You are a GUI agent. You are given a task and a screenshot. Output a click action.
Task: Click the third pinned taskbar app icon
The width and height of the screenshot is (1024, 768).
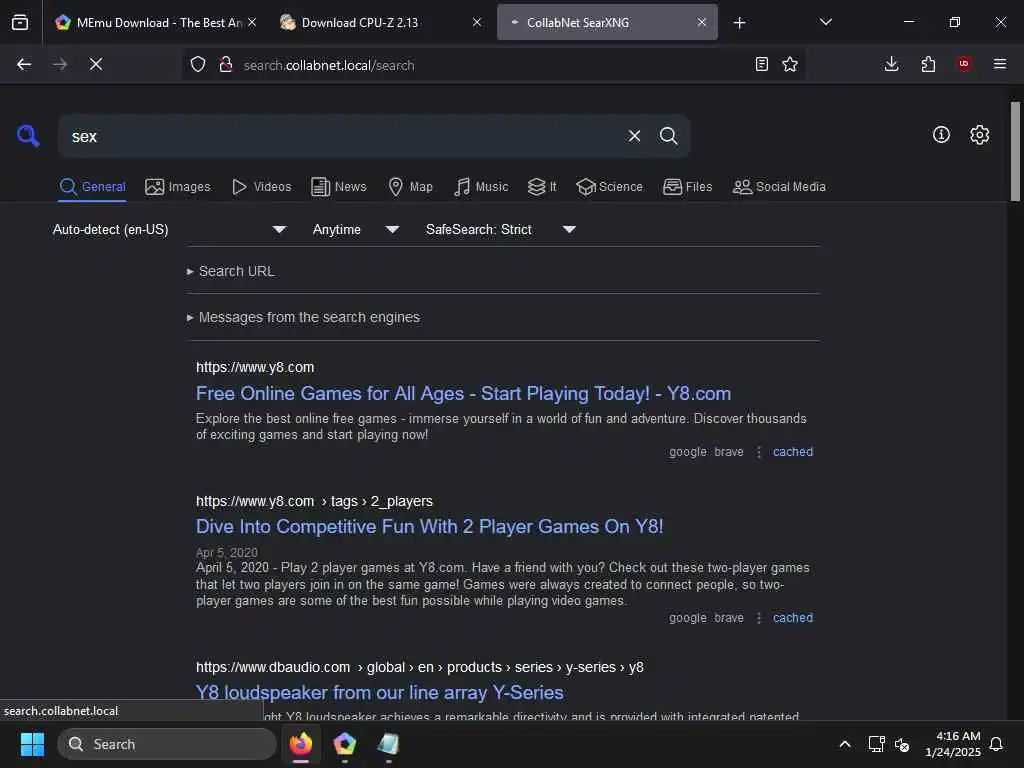pyautogui.click(x=388, y=744)
